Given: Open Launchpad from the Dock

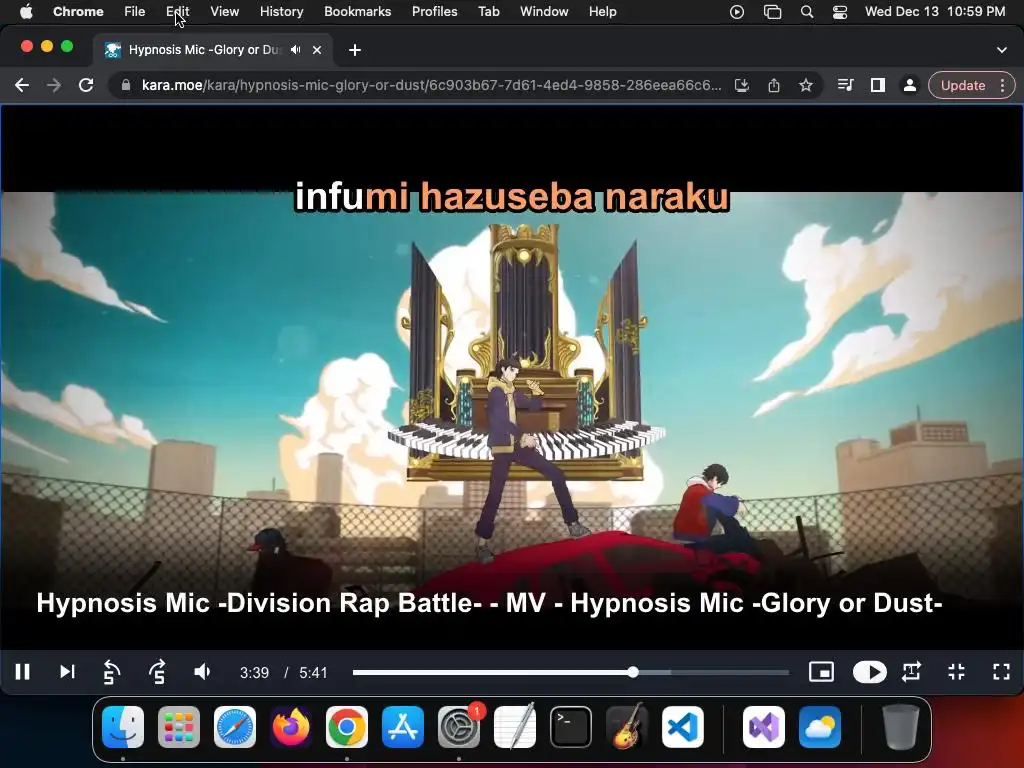Looking at the screenshot, I should click(x=179, y=727).
